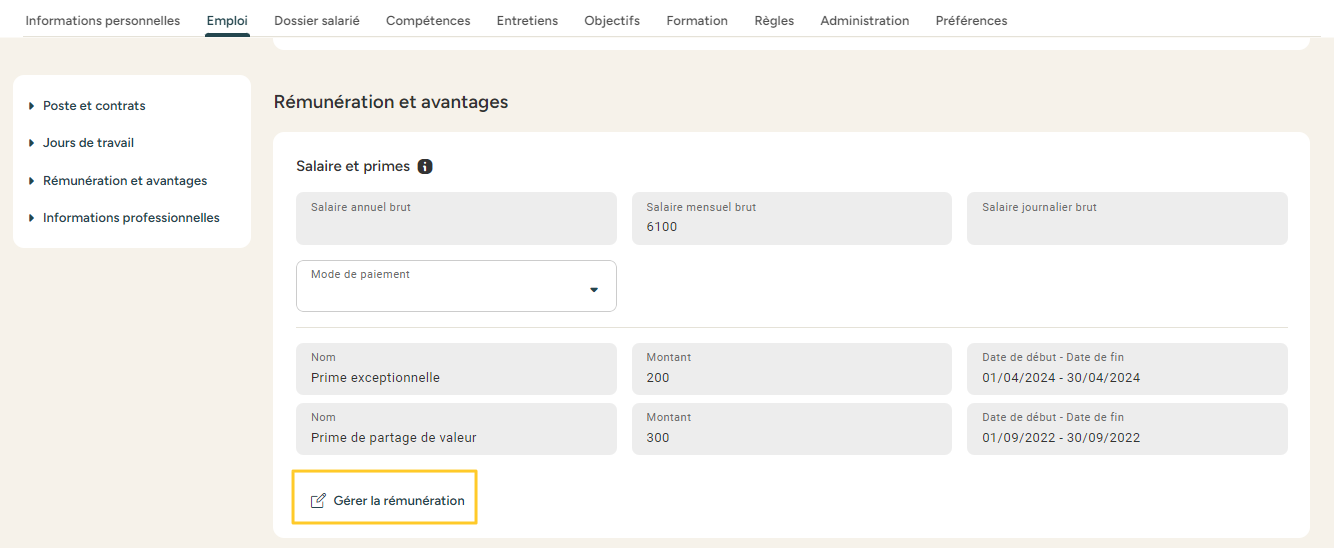
Task: Switch to the Objectifs tab
Action: [612, 21]
